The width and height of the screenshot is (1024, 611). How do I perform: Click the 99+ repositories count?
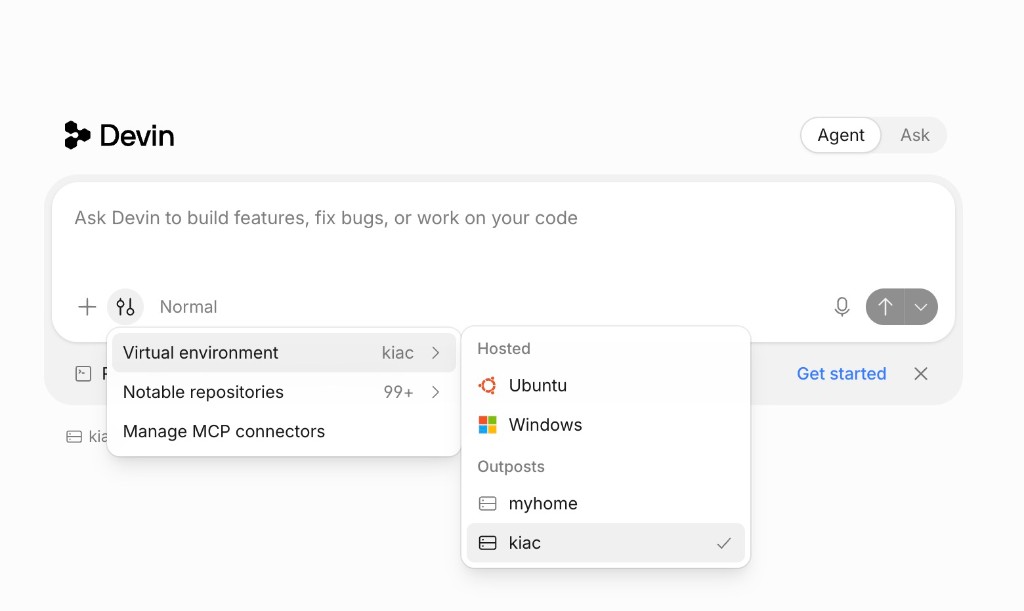pos(398,392)
